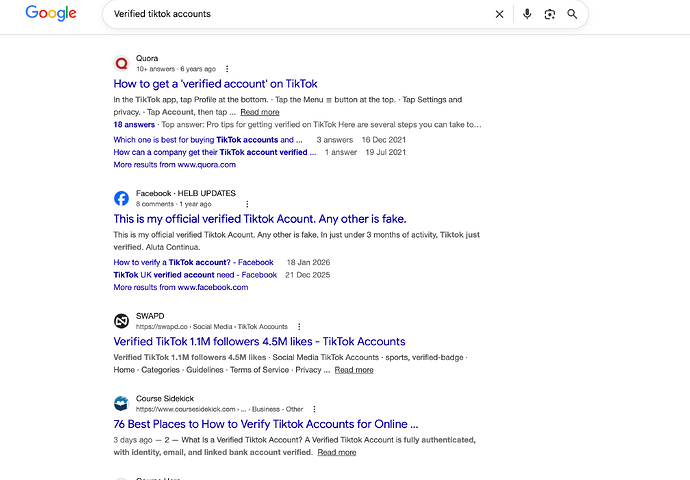Click the 'Course Sidekick' site name text
Image resolution: width=690 pixels, height=480 pixels.
pos(165,398)
